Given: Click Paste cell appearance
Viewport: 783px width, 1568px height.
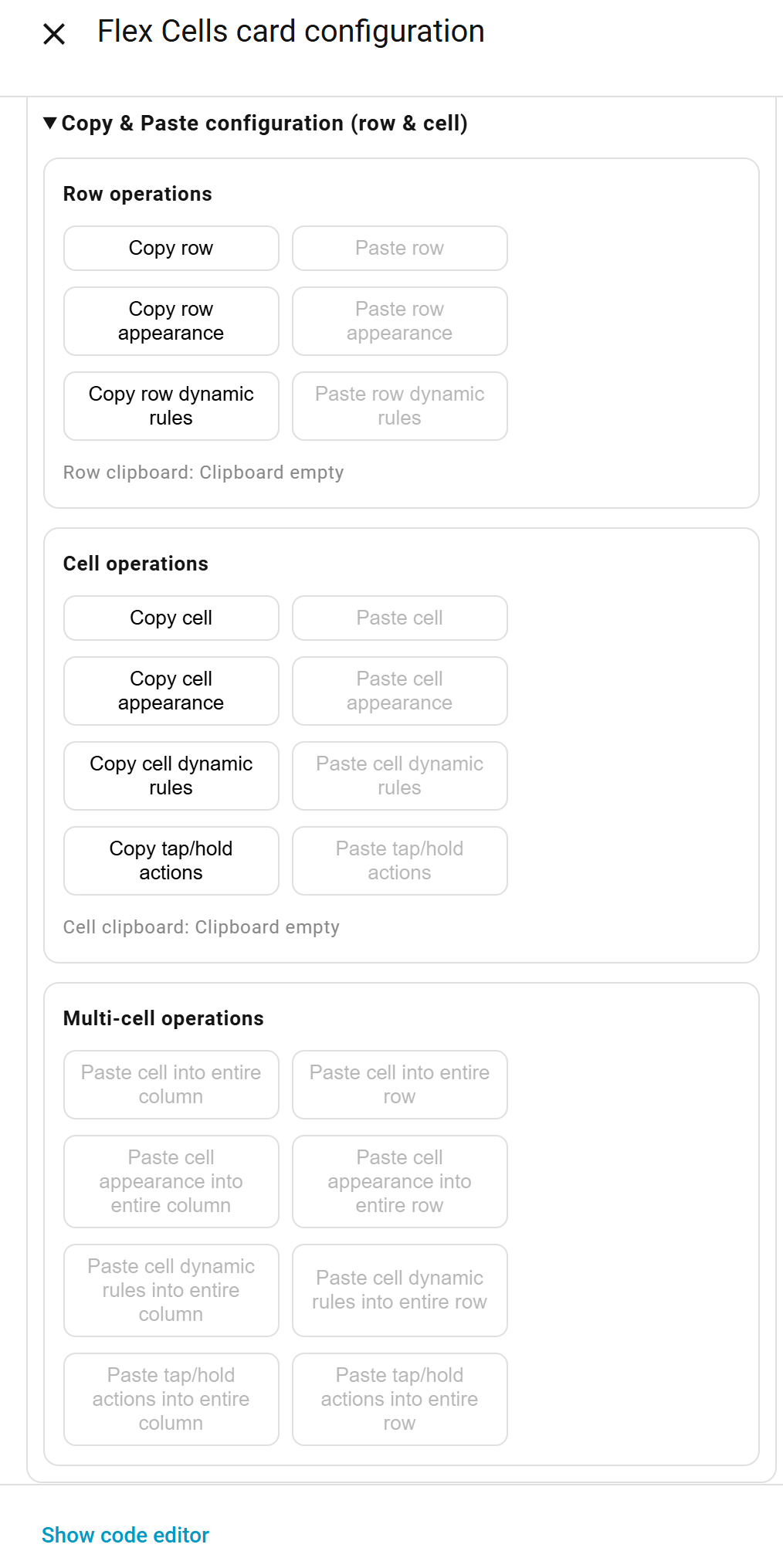Looking at the screenshot, I should click(x=399, y=691).
